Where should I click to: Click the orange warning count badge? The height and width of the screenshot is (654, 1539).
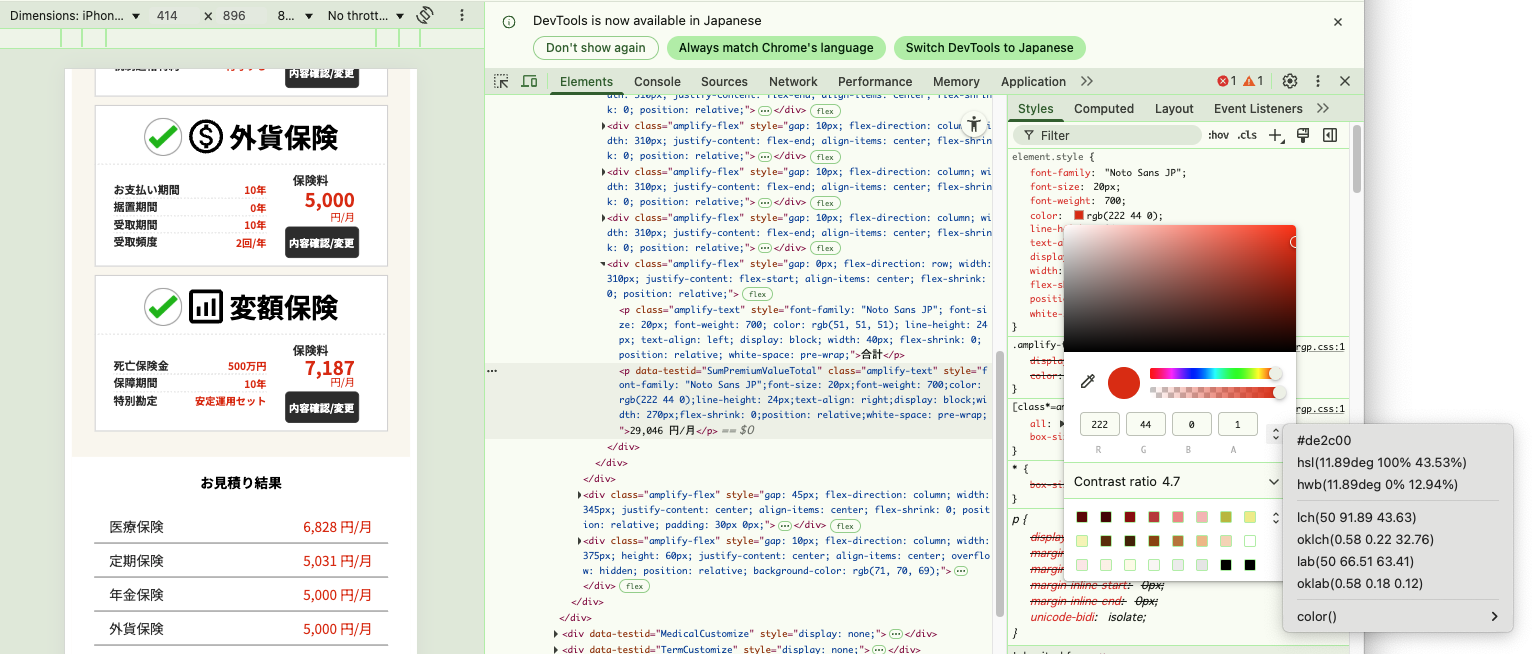tap(1253, 81)
